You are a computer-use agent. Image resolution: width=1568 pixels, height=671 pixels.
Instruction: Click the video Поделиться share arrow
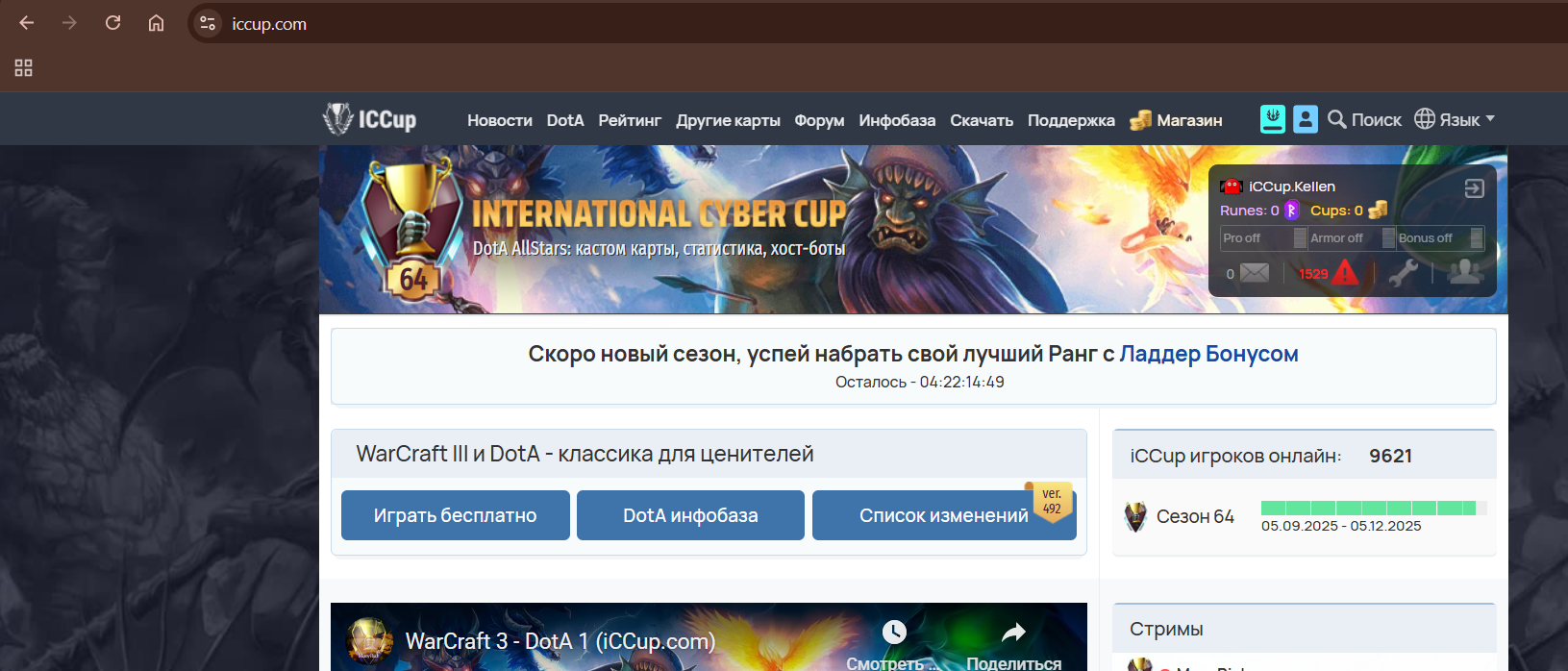(x=1013, y=633)
